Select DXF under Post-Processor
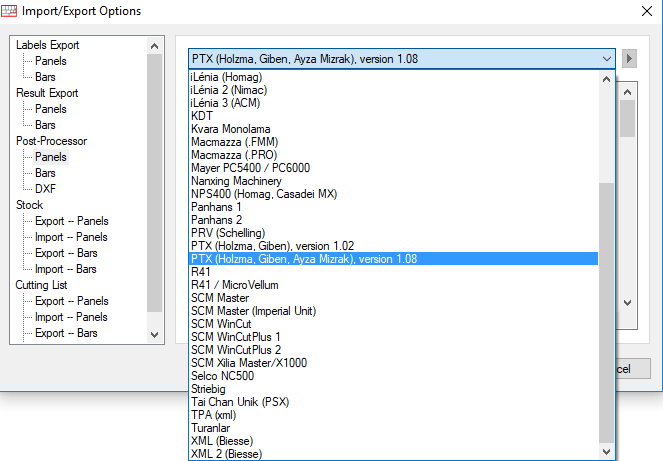The width and height of the screenshot is (663, 461). (x=45, y=189)
